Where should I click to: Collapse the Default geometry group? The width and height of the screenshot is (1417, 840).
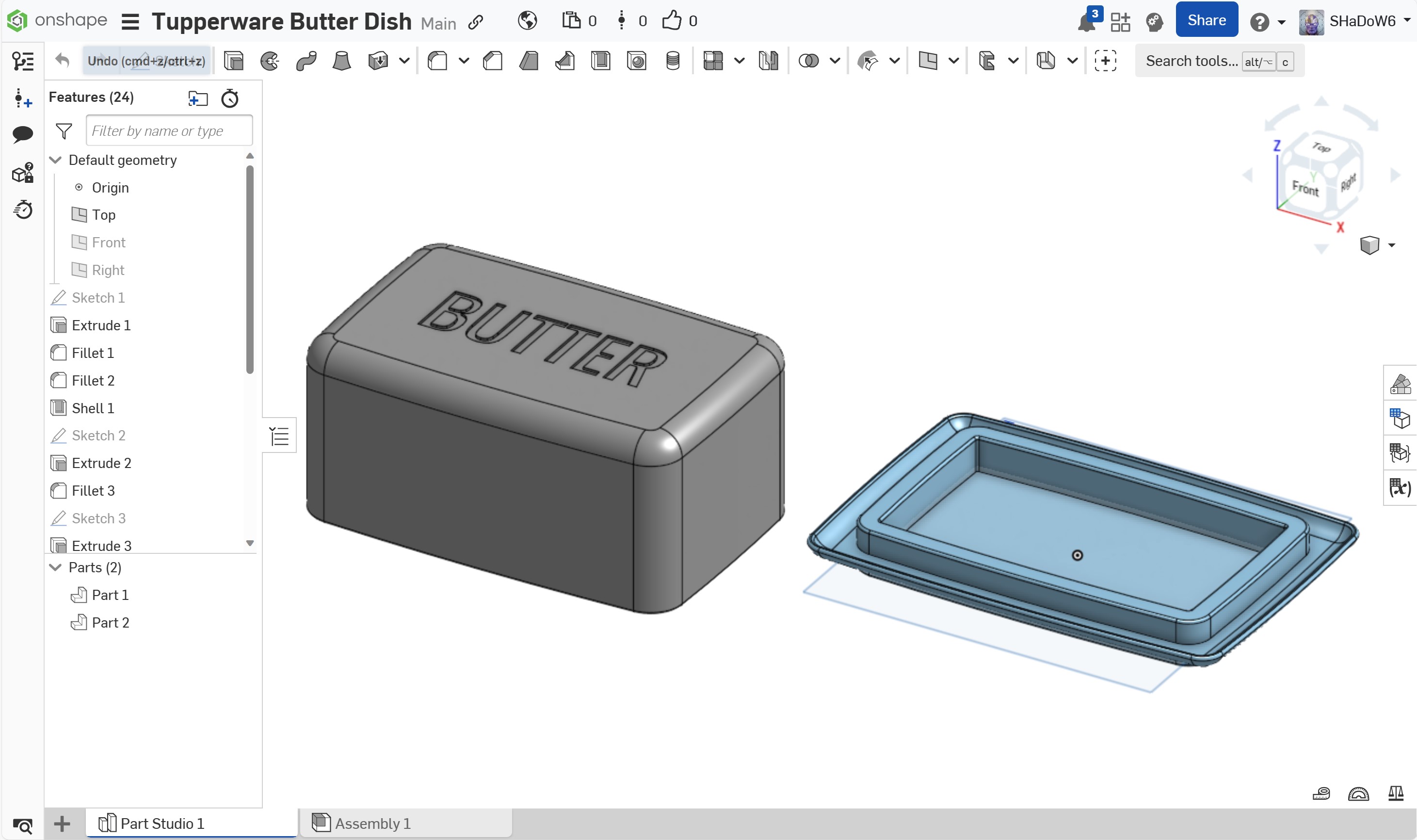coord(55,160)
